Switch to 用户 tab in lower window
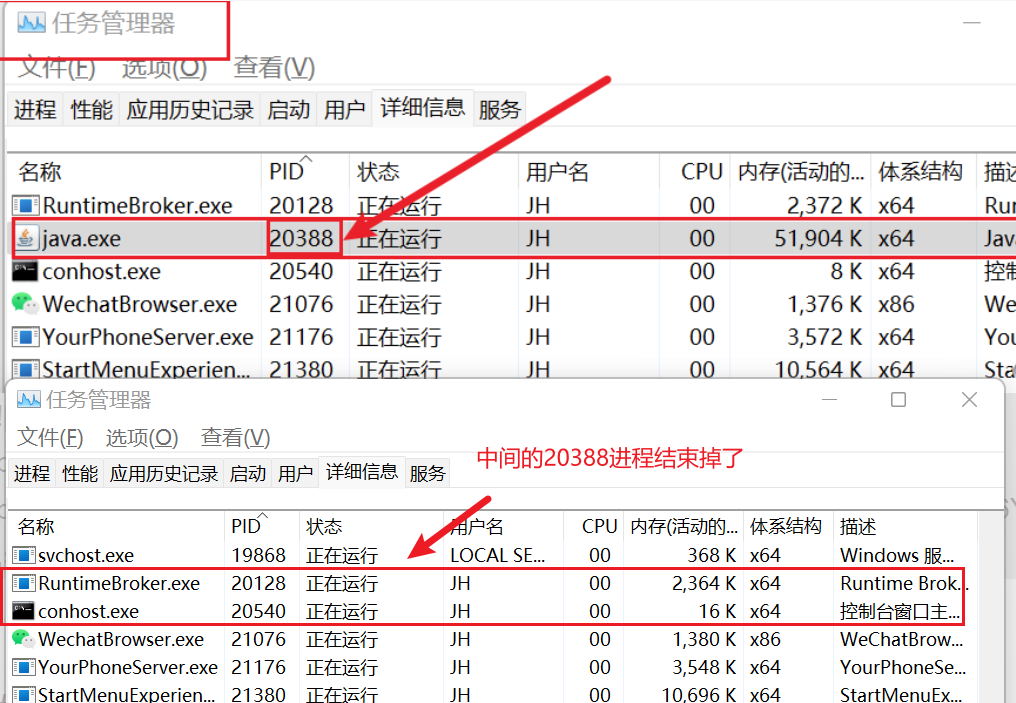Image resolution: width=1016 pixels, height=703 pixels. coord(295,474)
